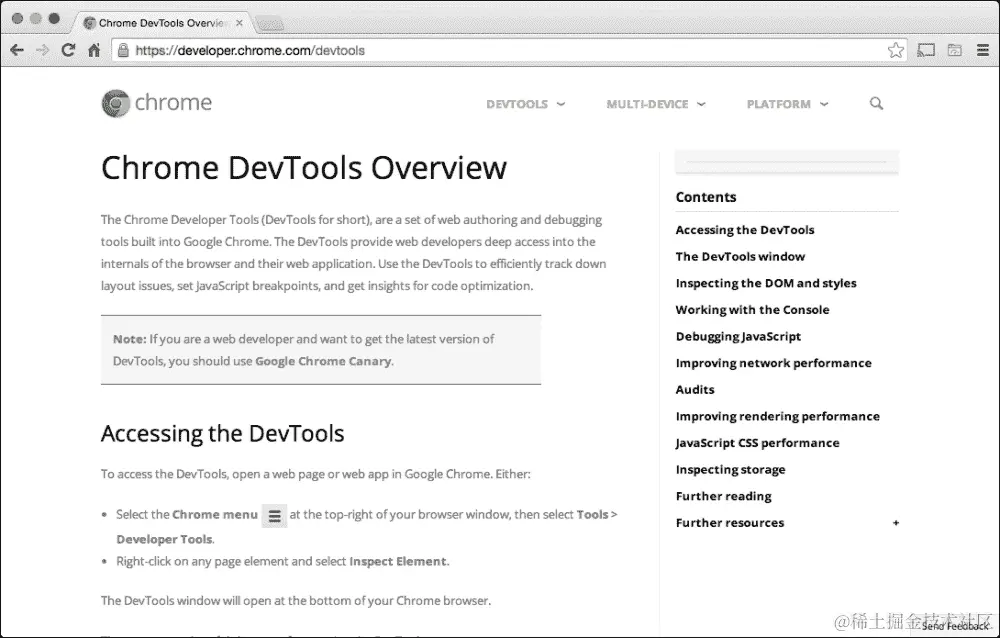The height and width of the screenshot is (638, 1000).
Task: Open the folder extension icon in toolbar
Action: coord(955,50)
